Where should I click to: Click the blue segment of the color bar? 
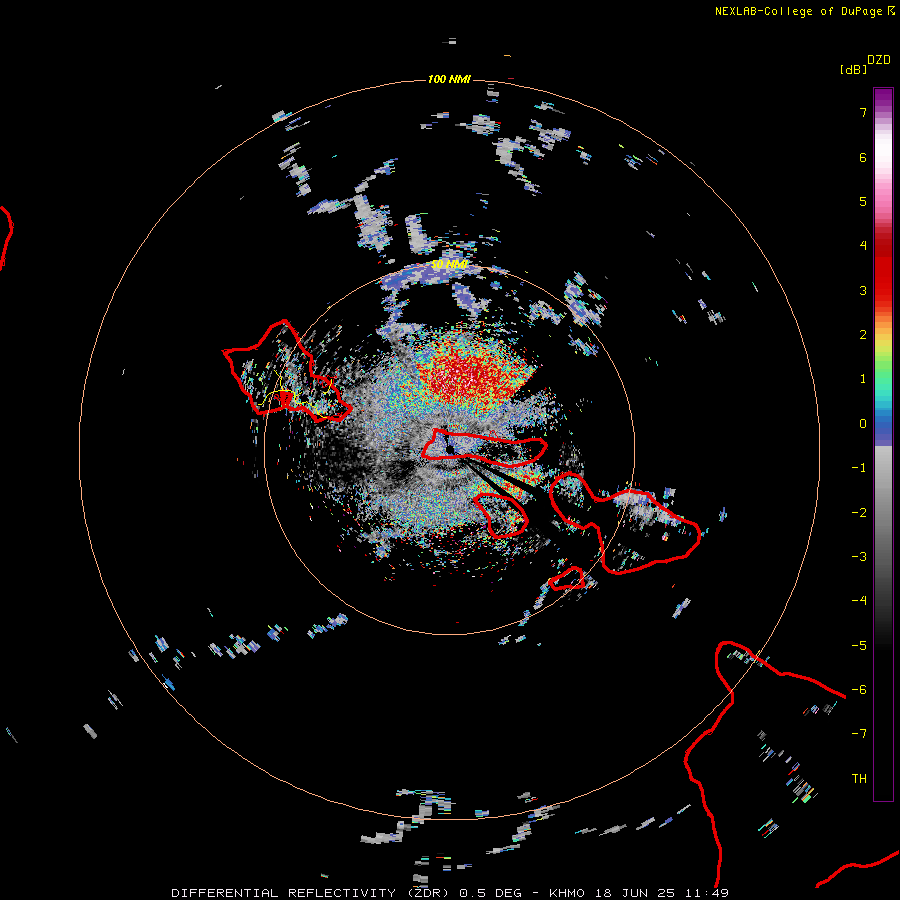[x=883, y=426]
